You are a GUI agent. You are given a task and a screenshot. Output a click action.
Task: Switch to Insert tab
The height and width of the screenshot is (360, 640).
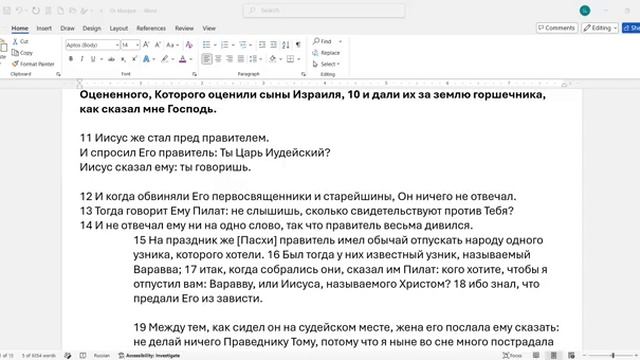coord(44,28)
